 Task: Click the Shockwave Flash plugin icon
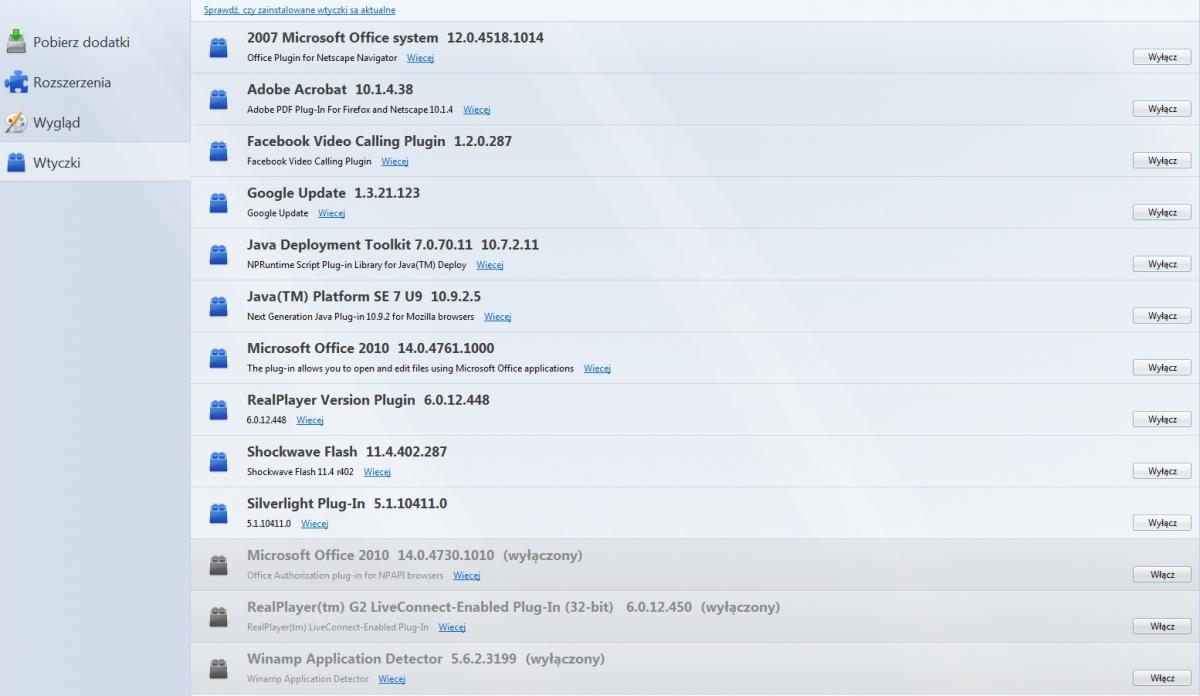pyautogui.click(x=218, y=461)
